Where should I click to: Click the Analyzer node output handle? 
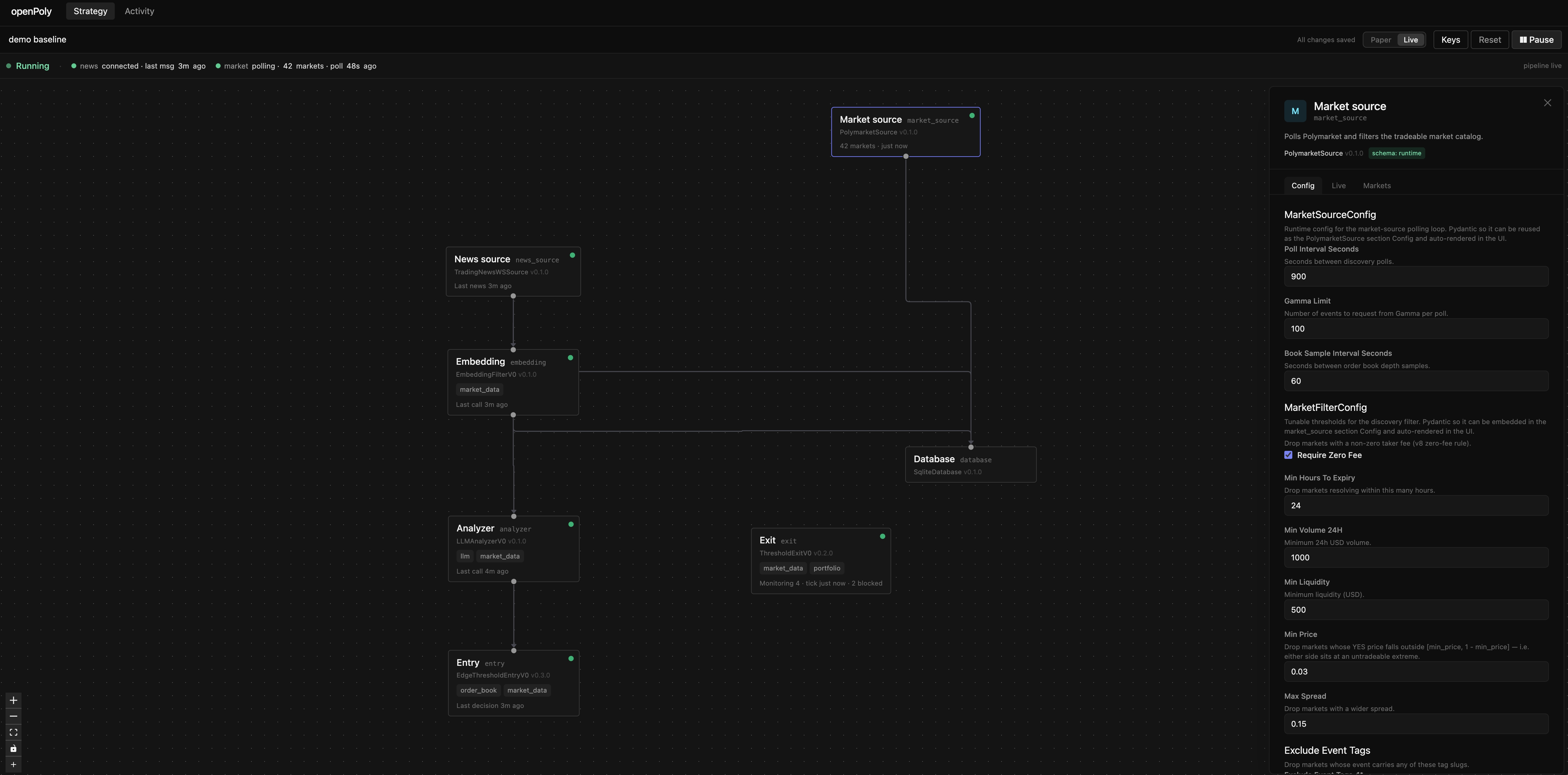click(514, 582)
